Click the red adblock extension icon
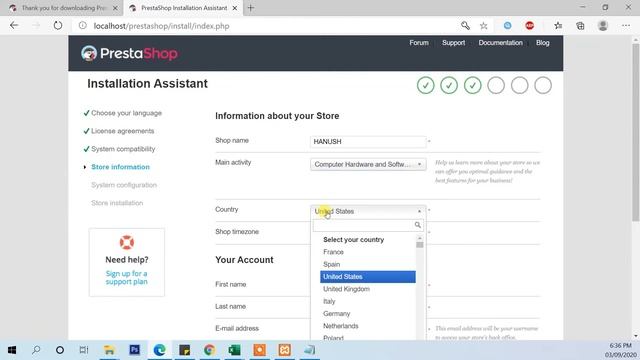The image size is (640, 360). point(530,25)
